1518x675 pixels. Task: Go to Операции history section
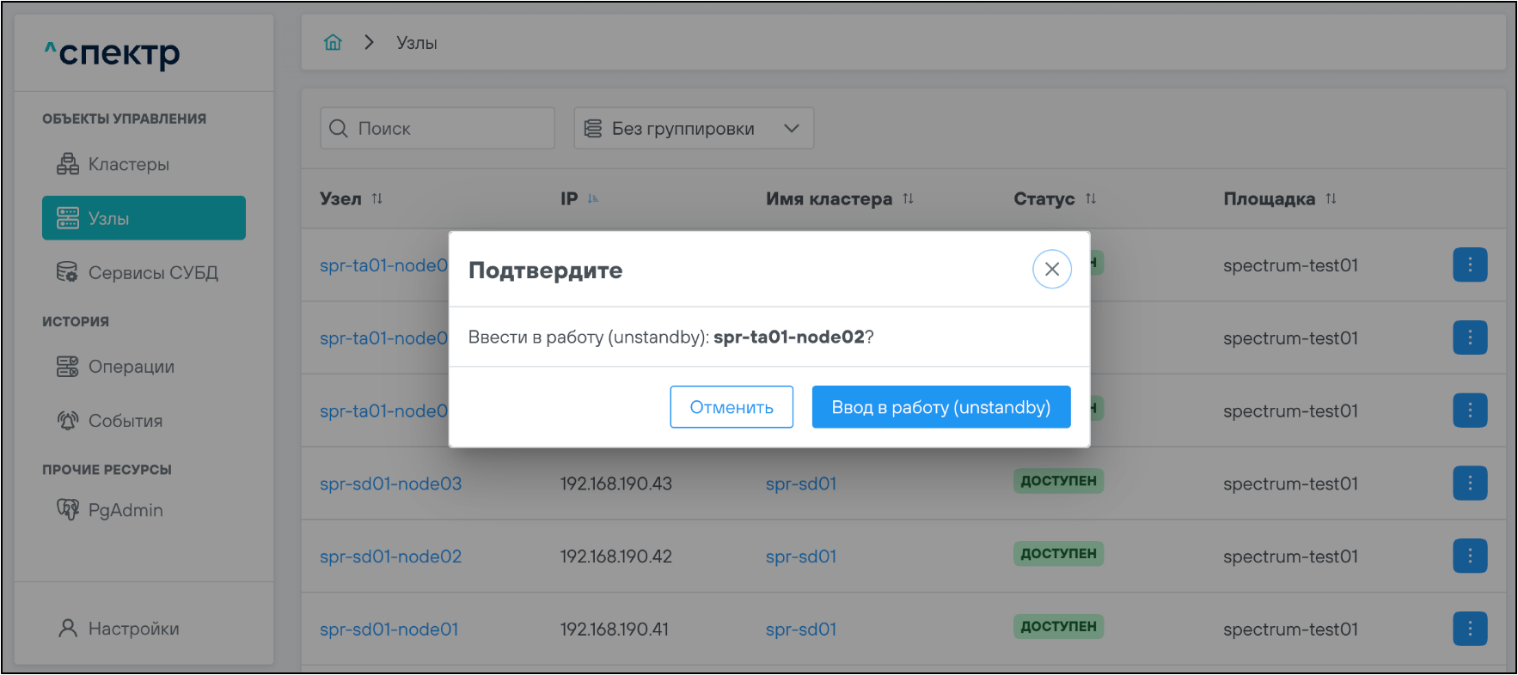131,367
